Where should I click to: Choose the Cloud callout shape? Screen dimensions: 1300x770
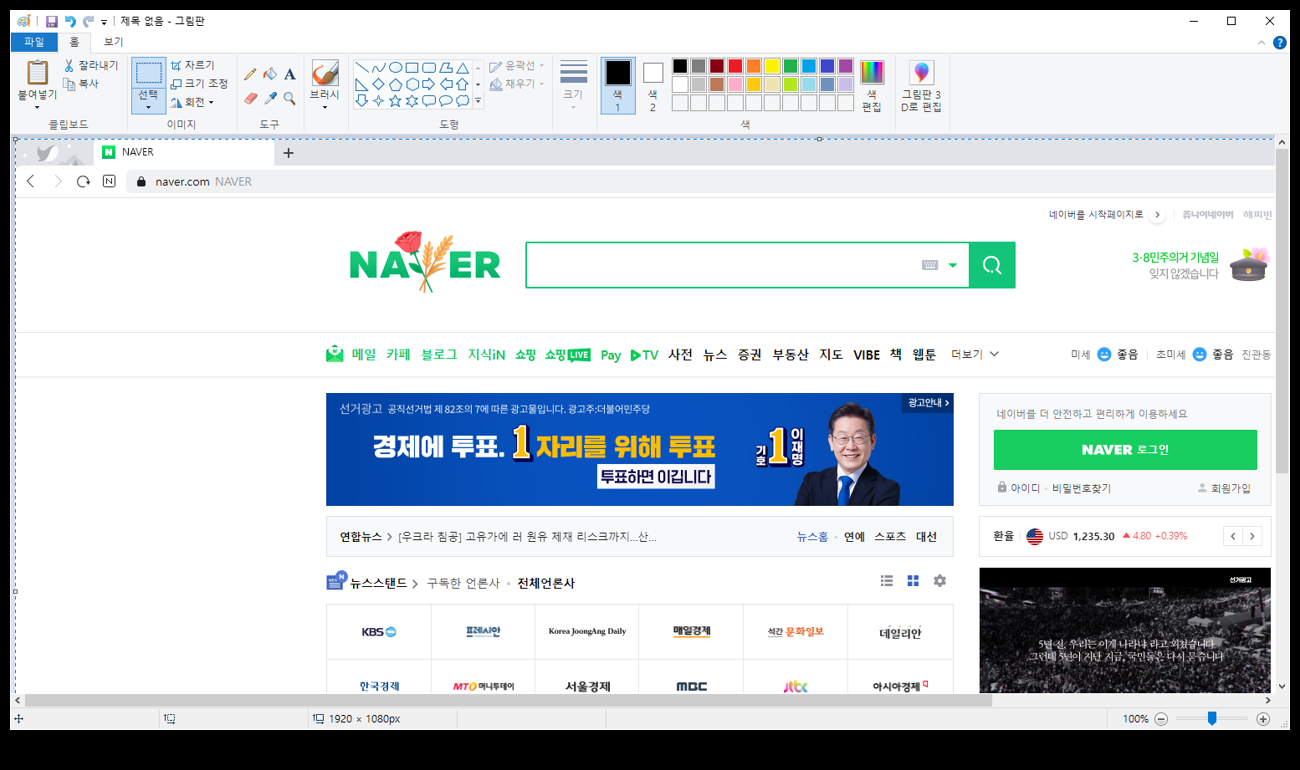(x=462, y=100)
